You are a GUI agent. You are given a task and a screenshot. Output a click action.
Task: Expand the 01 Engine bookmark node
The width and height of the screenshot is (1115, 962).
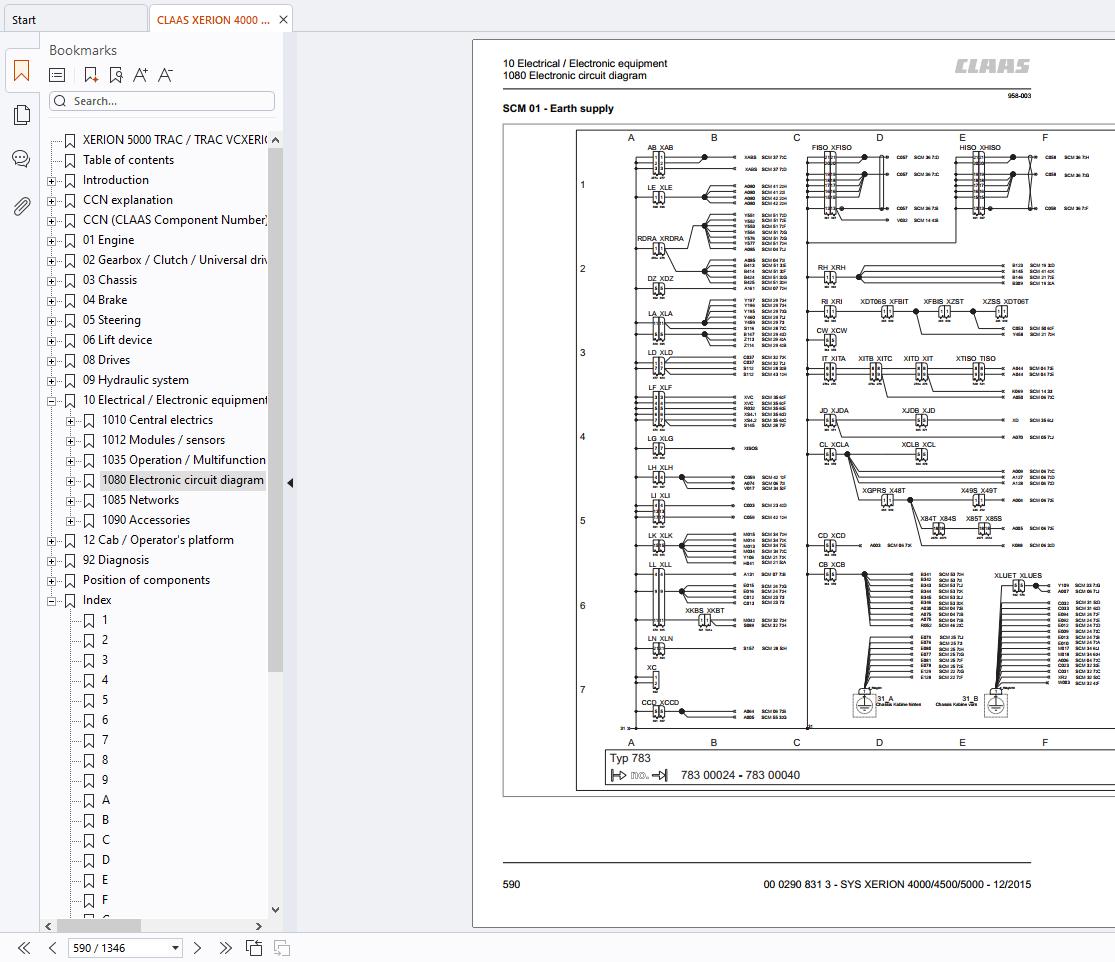pyautogui.click(x=52, y=241)
